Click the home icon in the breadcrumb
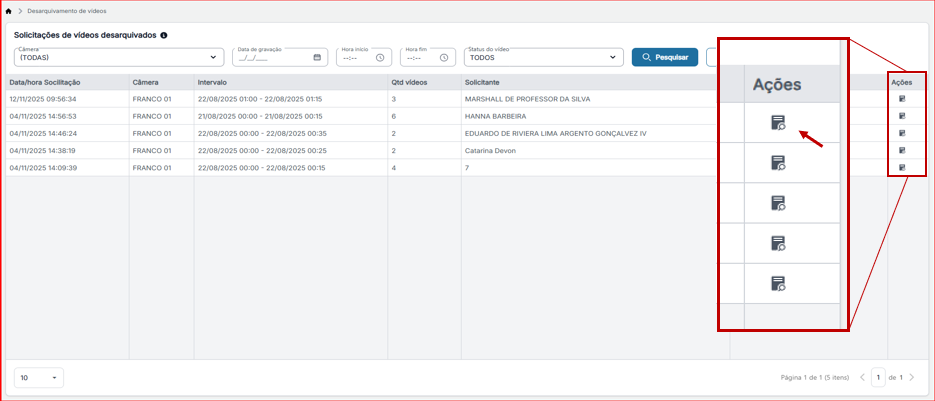This screenshot has width=935, height=401. click(x=8, y=11)
